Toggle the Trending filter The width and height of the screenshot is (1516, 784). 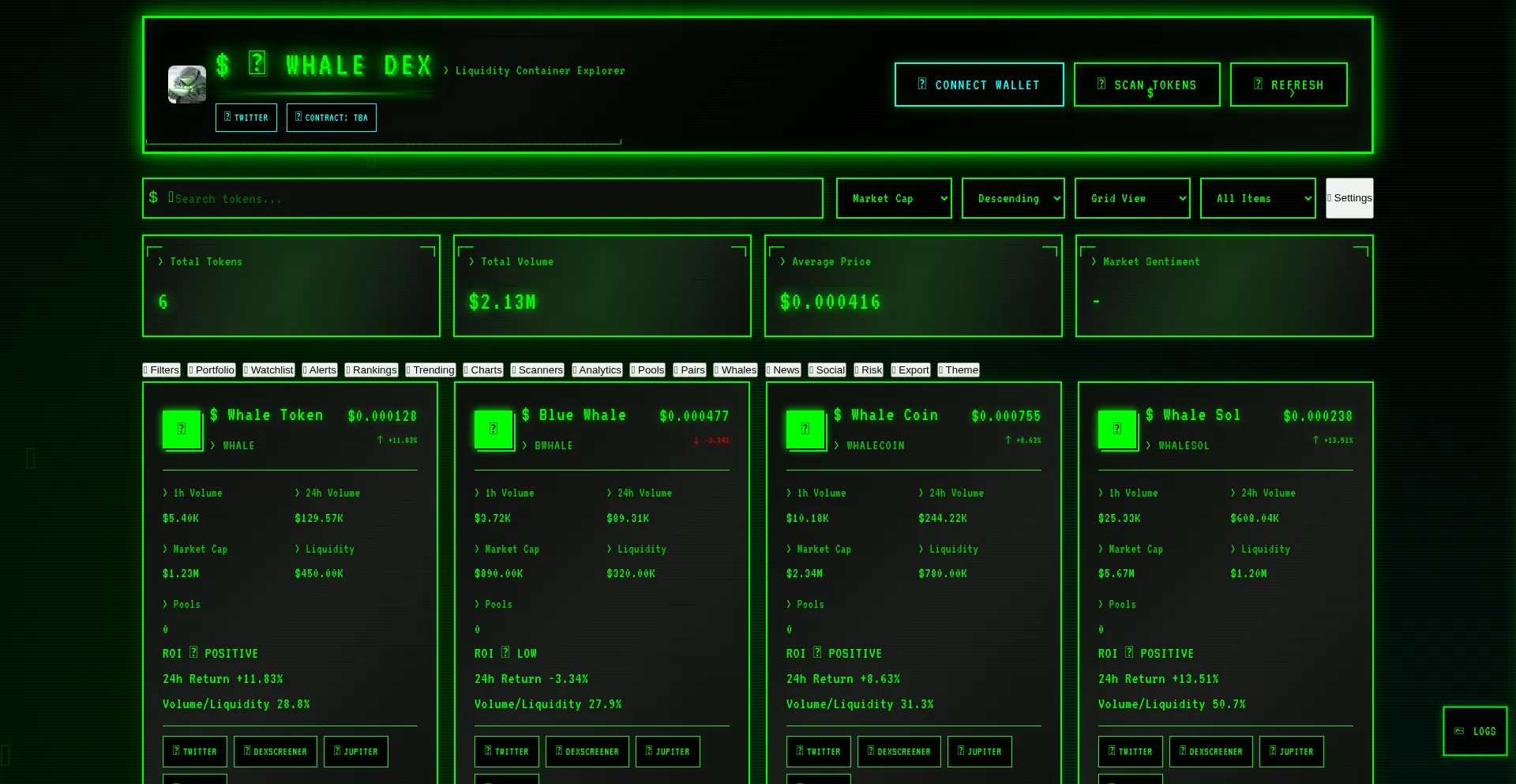tap(430, 369)
